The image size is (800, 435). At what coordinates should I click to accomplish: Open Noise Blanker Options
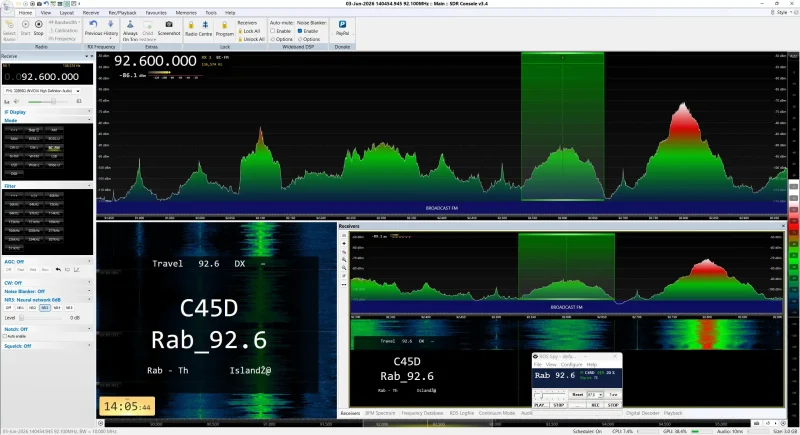coord(309,39)
